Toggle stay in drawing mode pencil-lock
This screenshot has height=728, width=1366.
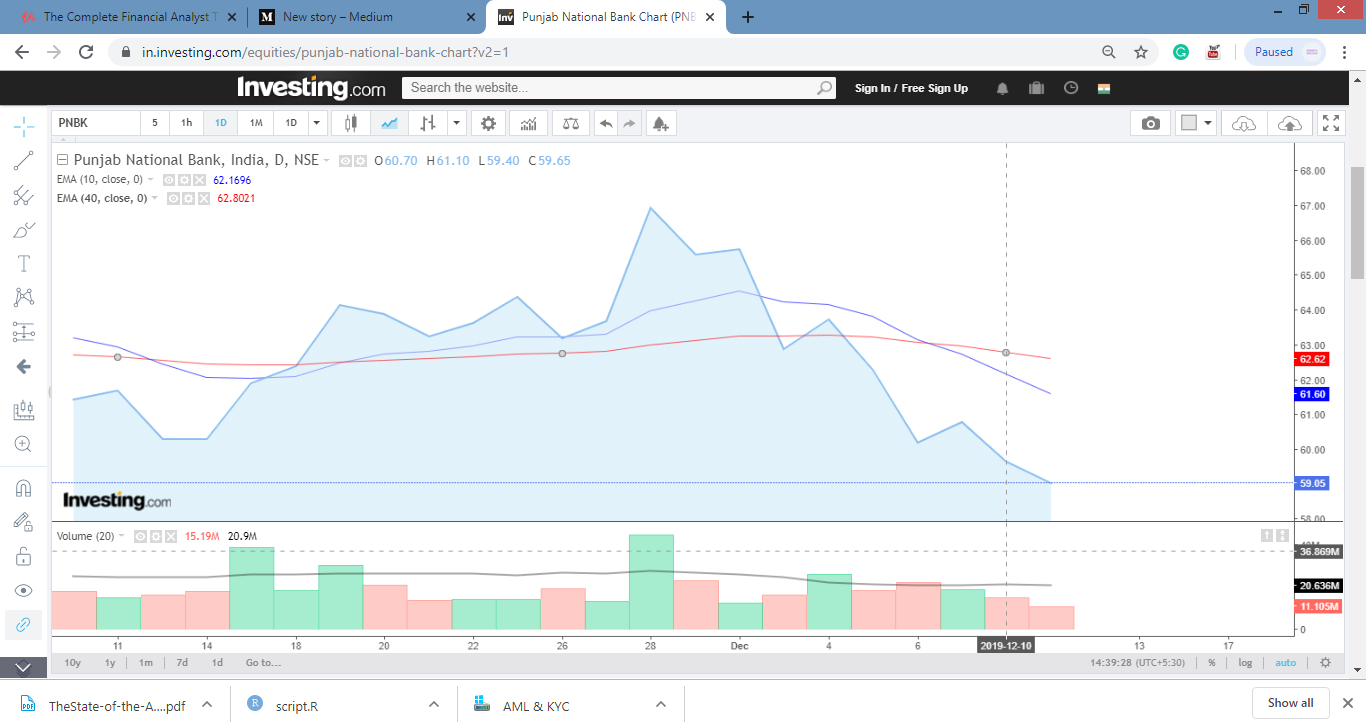tap(24, 521)
